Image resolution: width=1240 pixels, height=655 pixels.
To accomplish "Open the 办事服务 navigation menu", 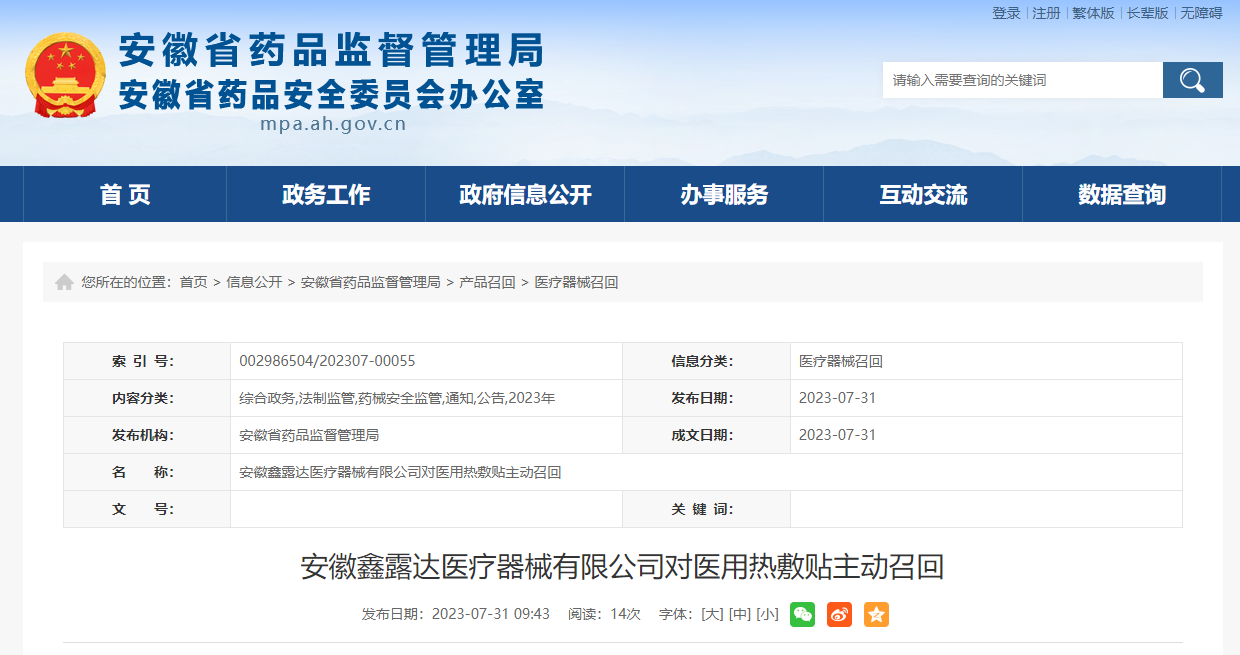I will point(724,194).
